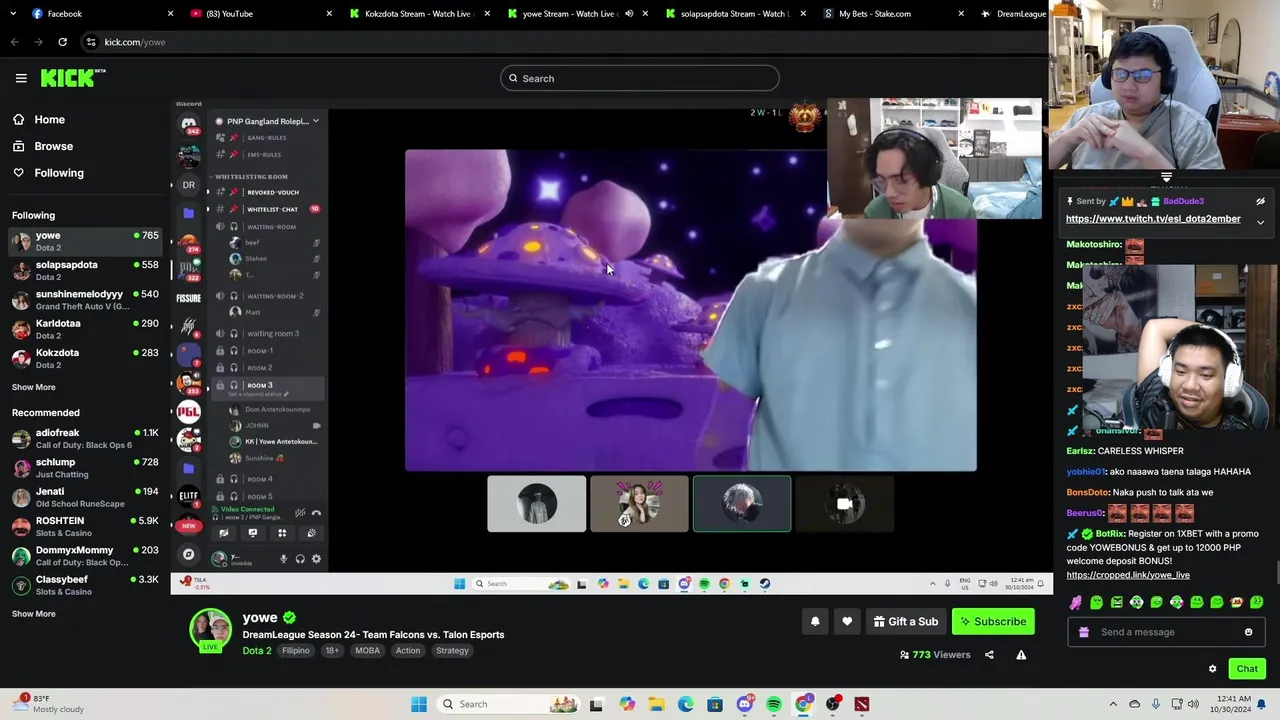Follow yowe with the heart button
1280x720 pixels.
pyautogui.click(x=847, y=622)
